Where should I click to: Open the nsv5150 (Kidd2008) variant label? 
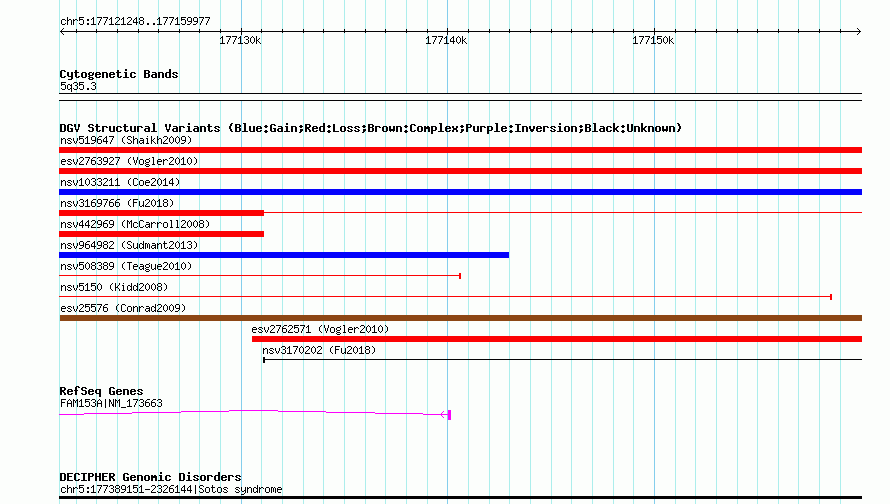(114, 287)
